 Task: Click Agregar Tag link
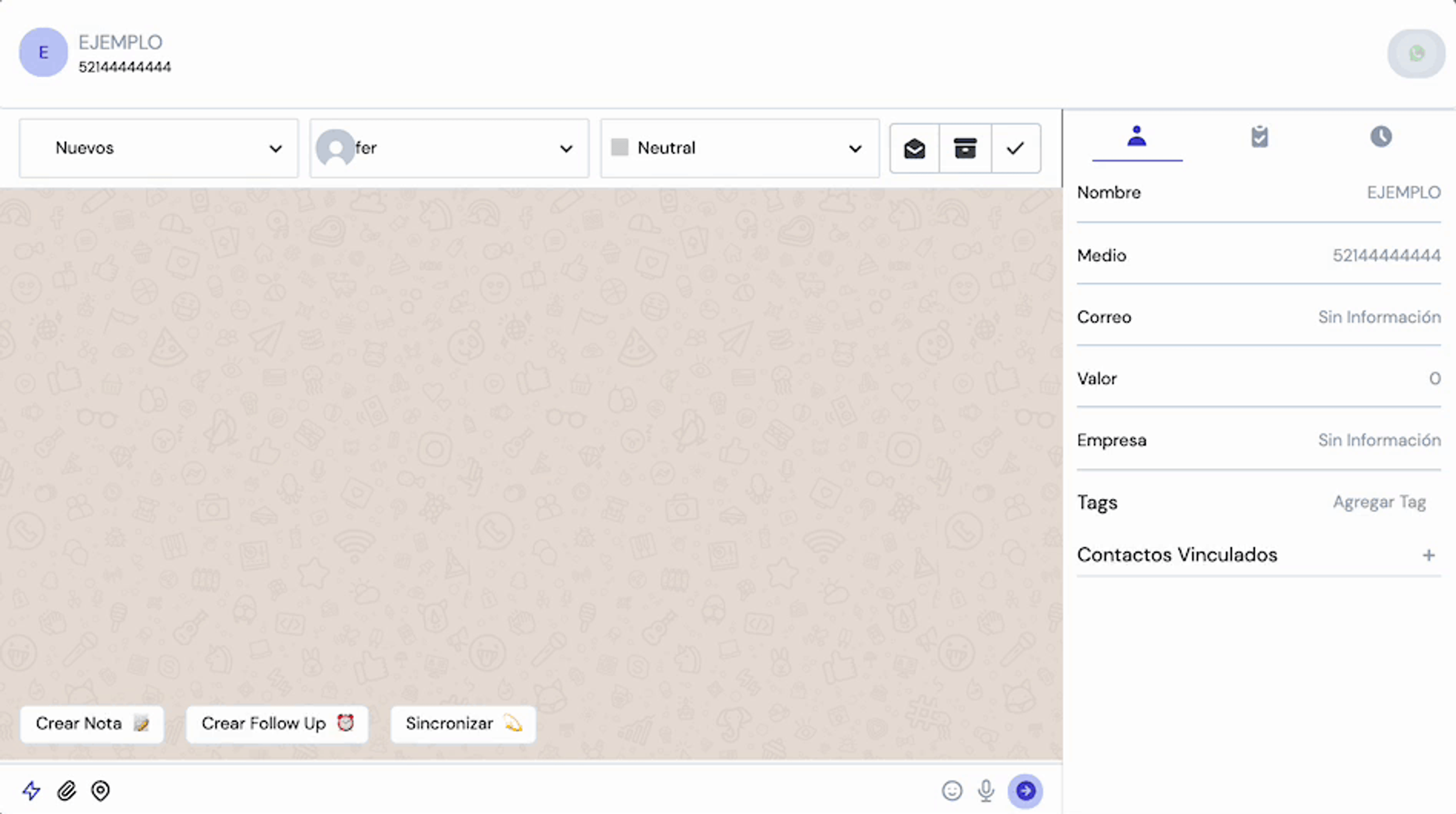tap(1379, 502)
